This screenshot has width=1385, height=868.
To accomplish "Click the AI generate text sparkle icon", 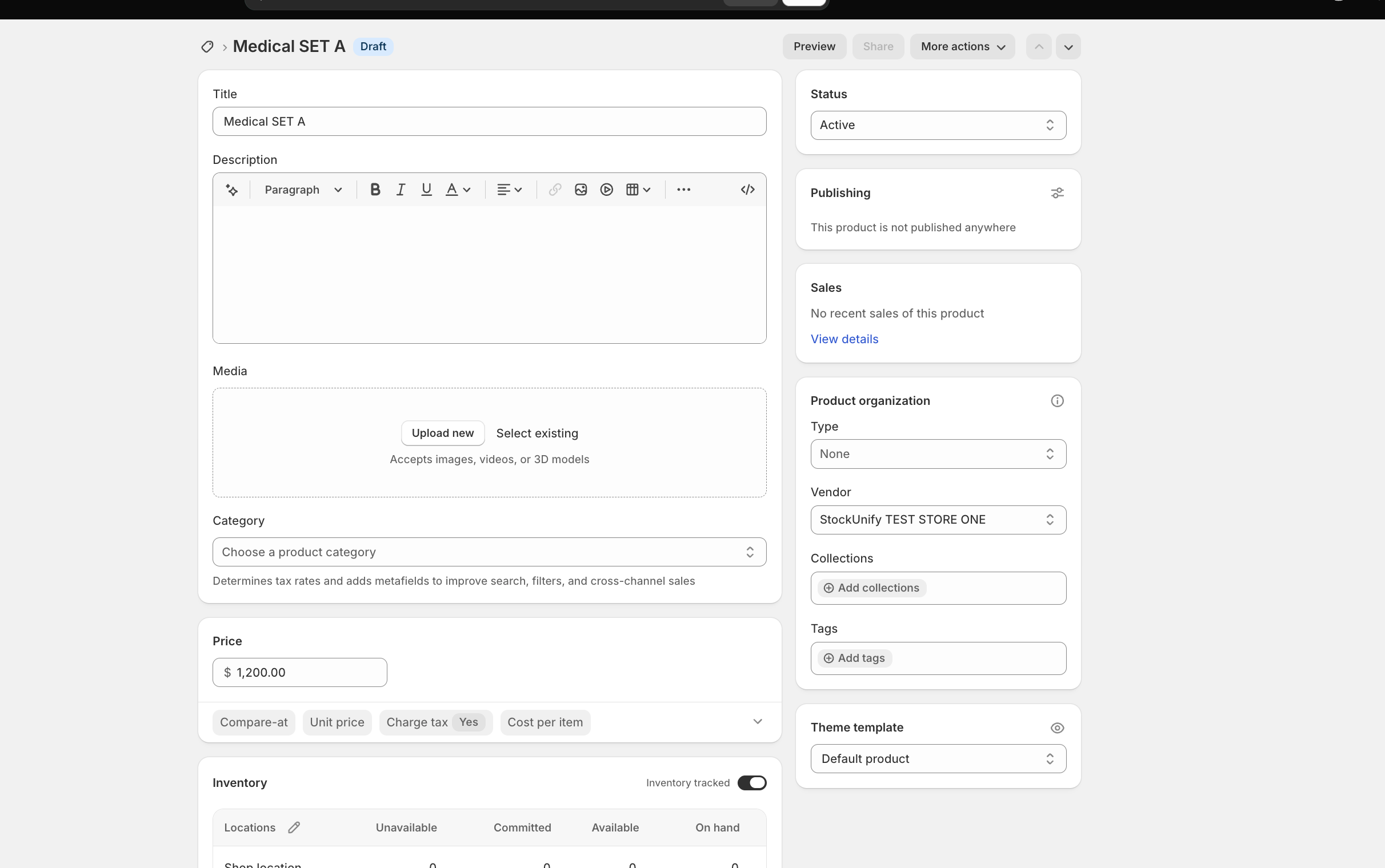I will click(x=232, y=190).
